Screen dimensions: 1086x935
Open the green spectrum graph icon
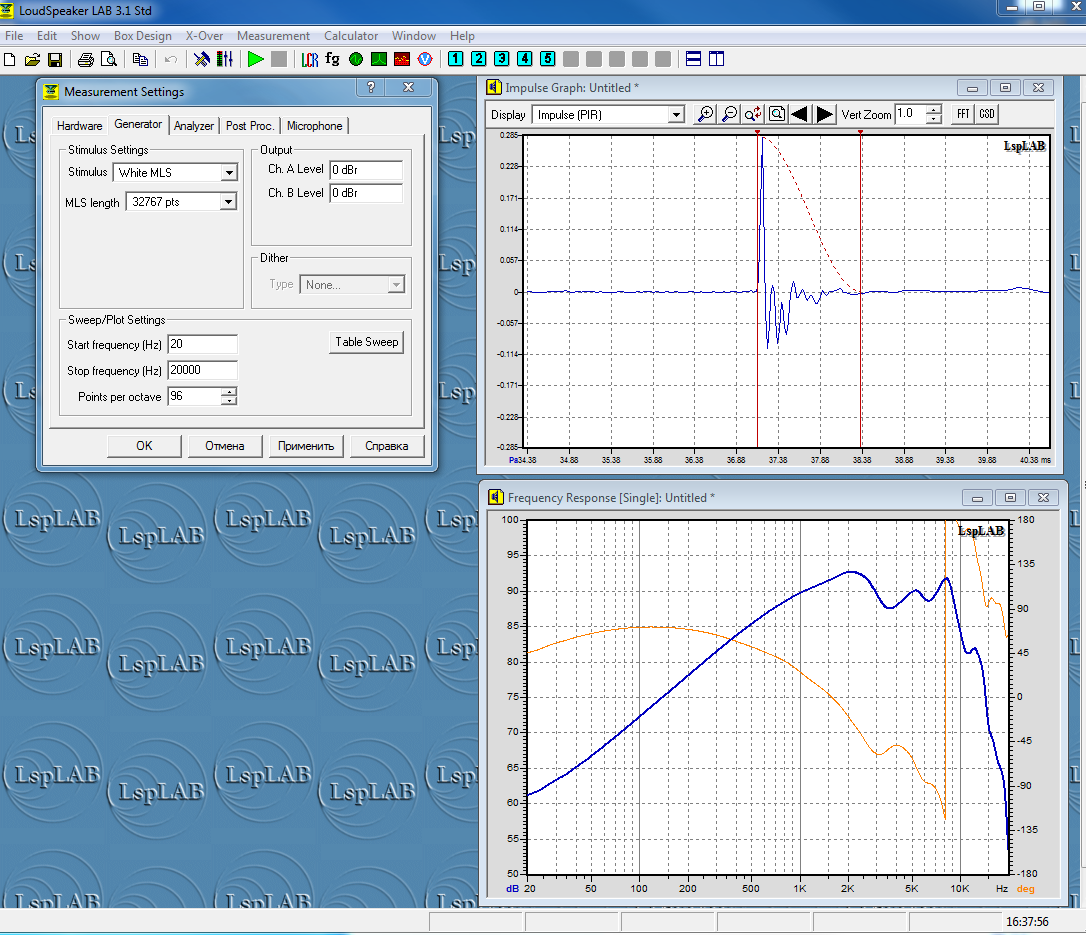[379, 60]
